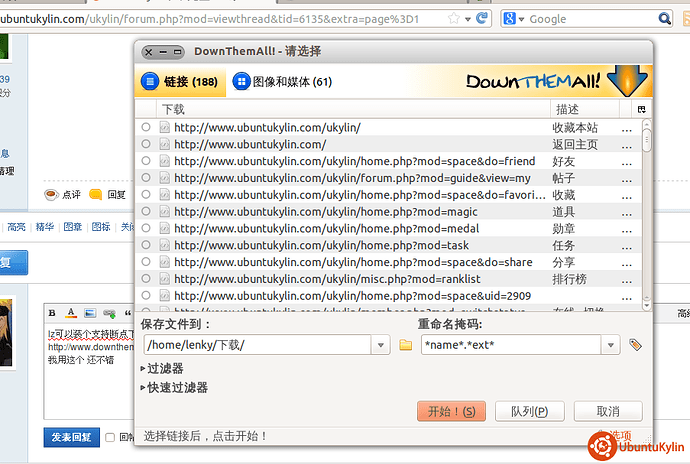
Task: Select radio for the 排行榜 ranklist row
Action: [146, 278]
